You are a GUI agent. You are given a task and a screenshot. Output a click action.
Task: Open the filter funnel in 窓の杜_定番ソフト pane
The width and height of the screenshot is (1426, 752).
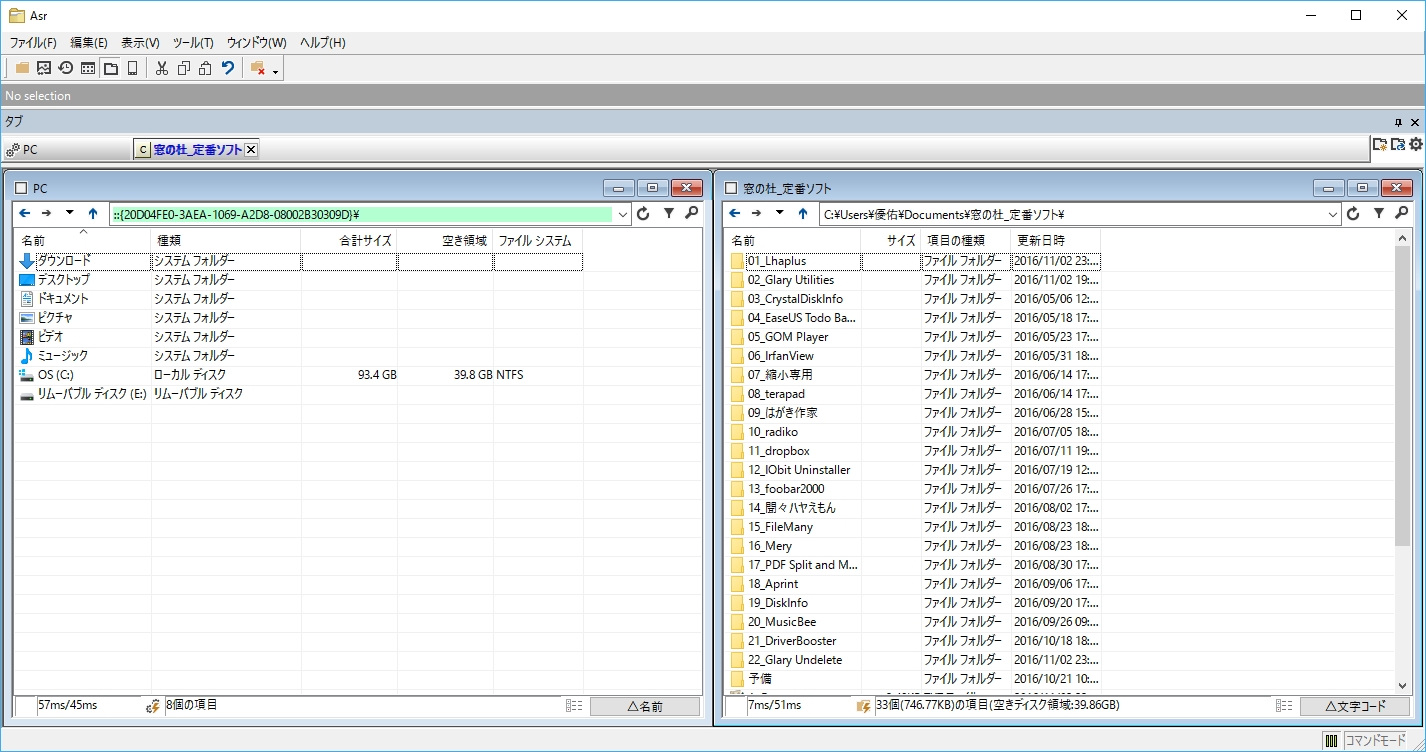coord(1379,213)
